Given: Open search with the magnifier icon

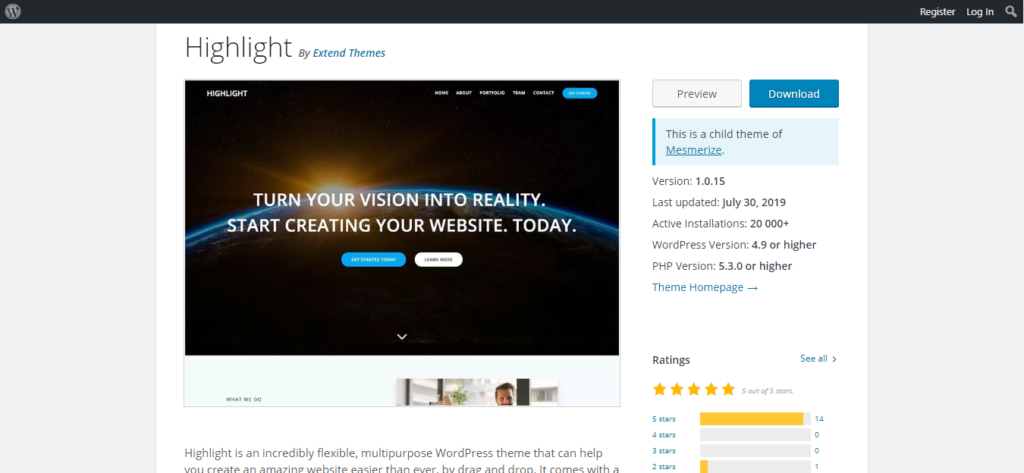Looking at the screenshot, I should pyautogui.click(x=1010, y=12).
